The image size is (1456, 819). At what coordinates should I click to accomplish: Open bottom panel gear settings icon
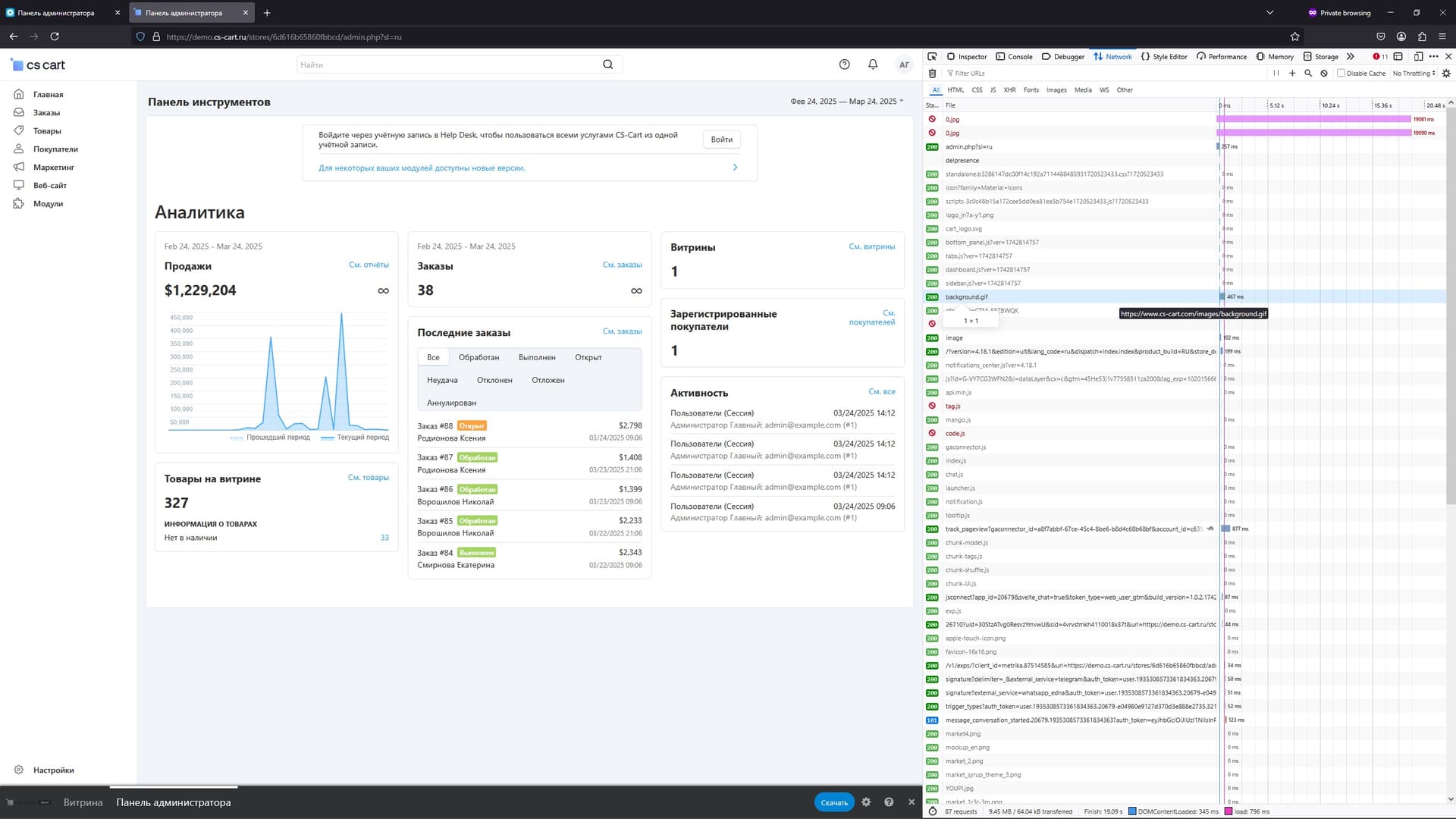[x=866, y=802]
